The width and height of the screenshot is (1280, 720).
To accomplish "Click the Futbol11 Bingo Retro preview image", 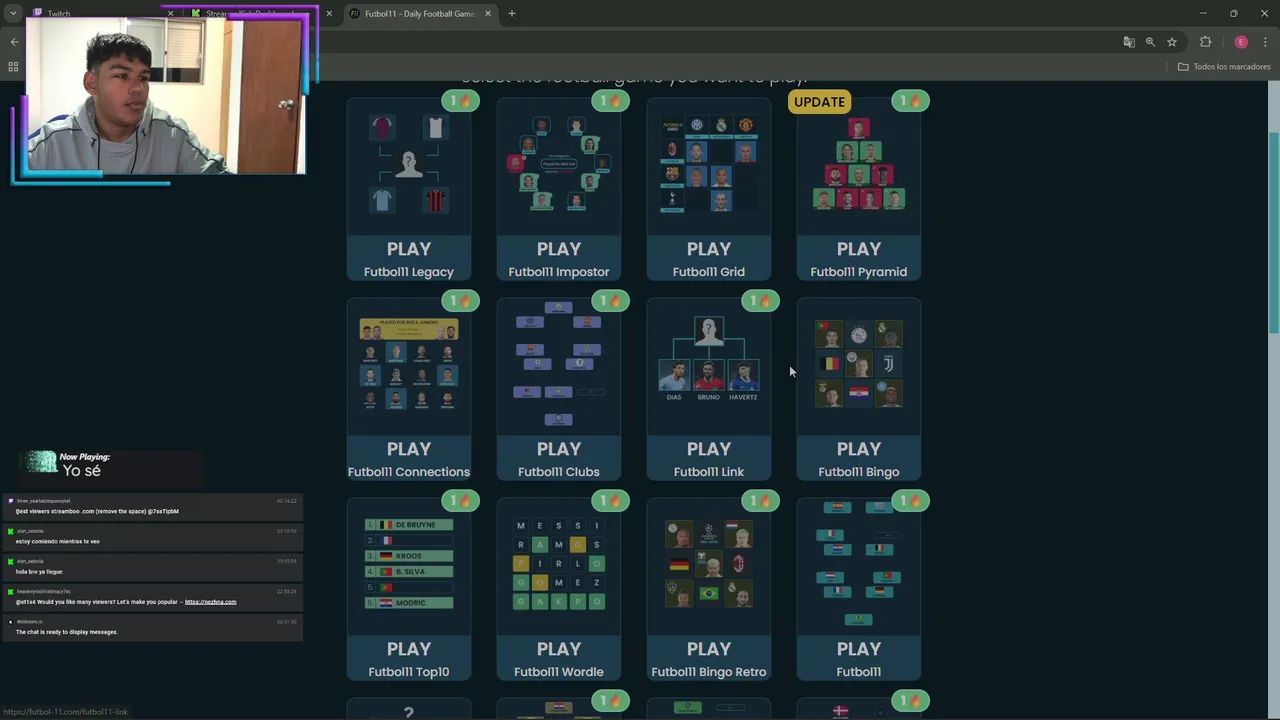I will tap(709, 564).
